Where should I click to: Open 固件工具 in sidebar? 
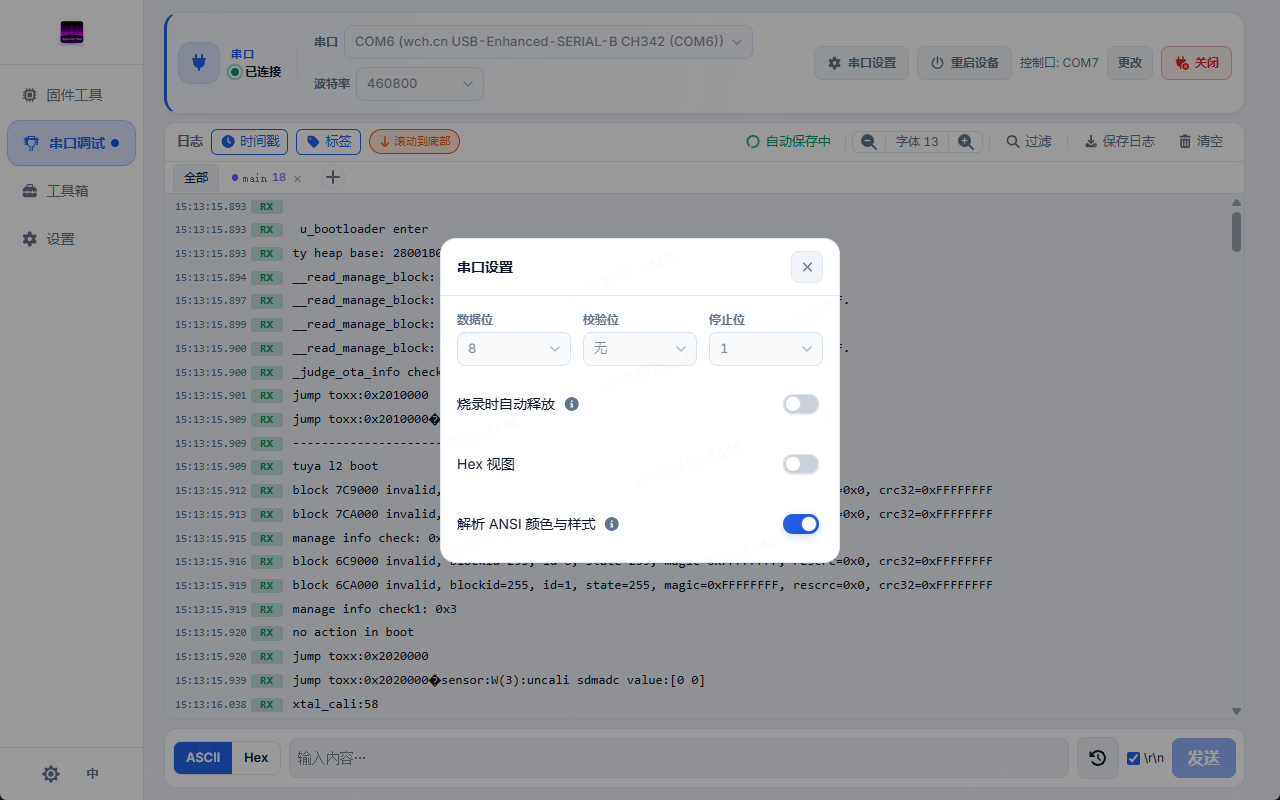click(72, 95)
